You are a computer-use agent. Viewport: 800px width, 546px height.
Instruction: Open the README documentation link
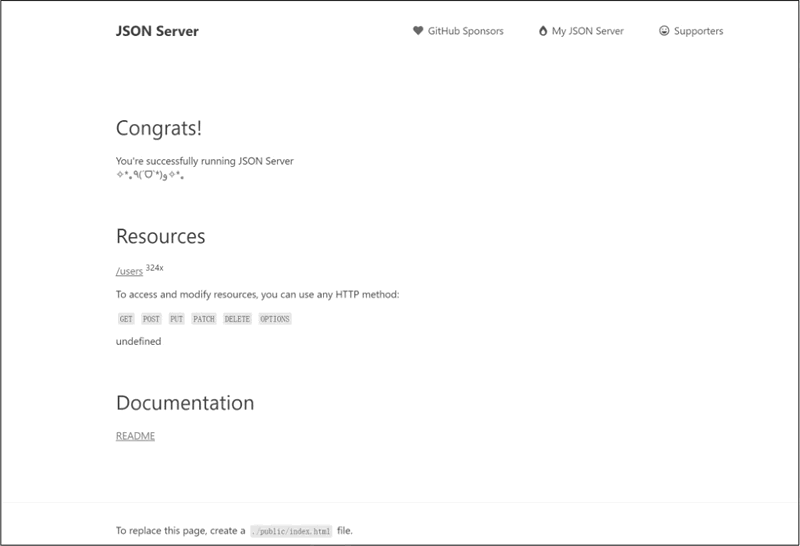click(x=135, y=436)
